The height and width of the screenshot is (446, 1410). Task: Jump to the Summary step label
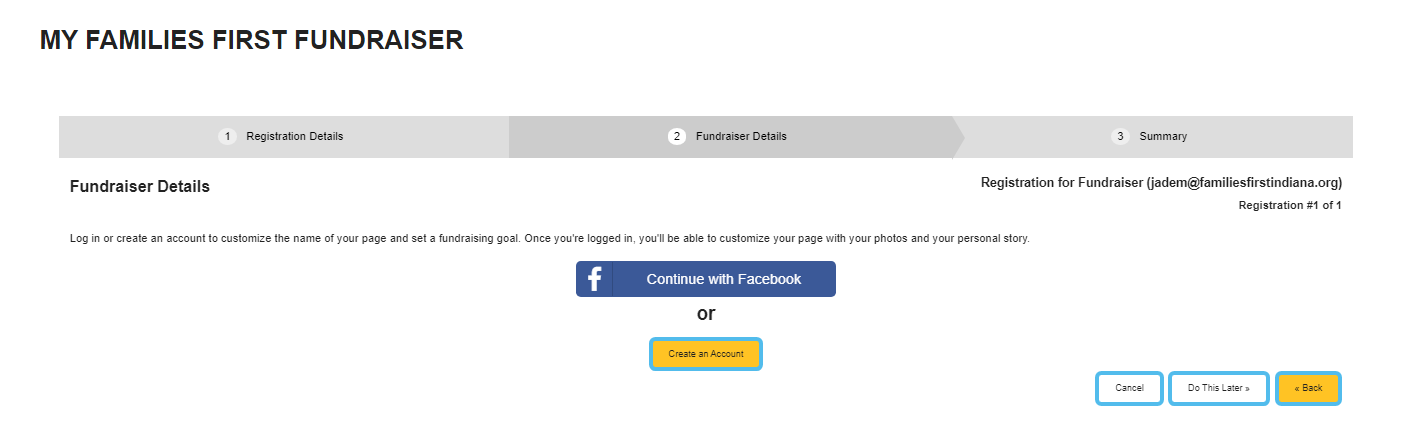pos(1163,136)
